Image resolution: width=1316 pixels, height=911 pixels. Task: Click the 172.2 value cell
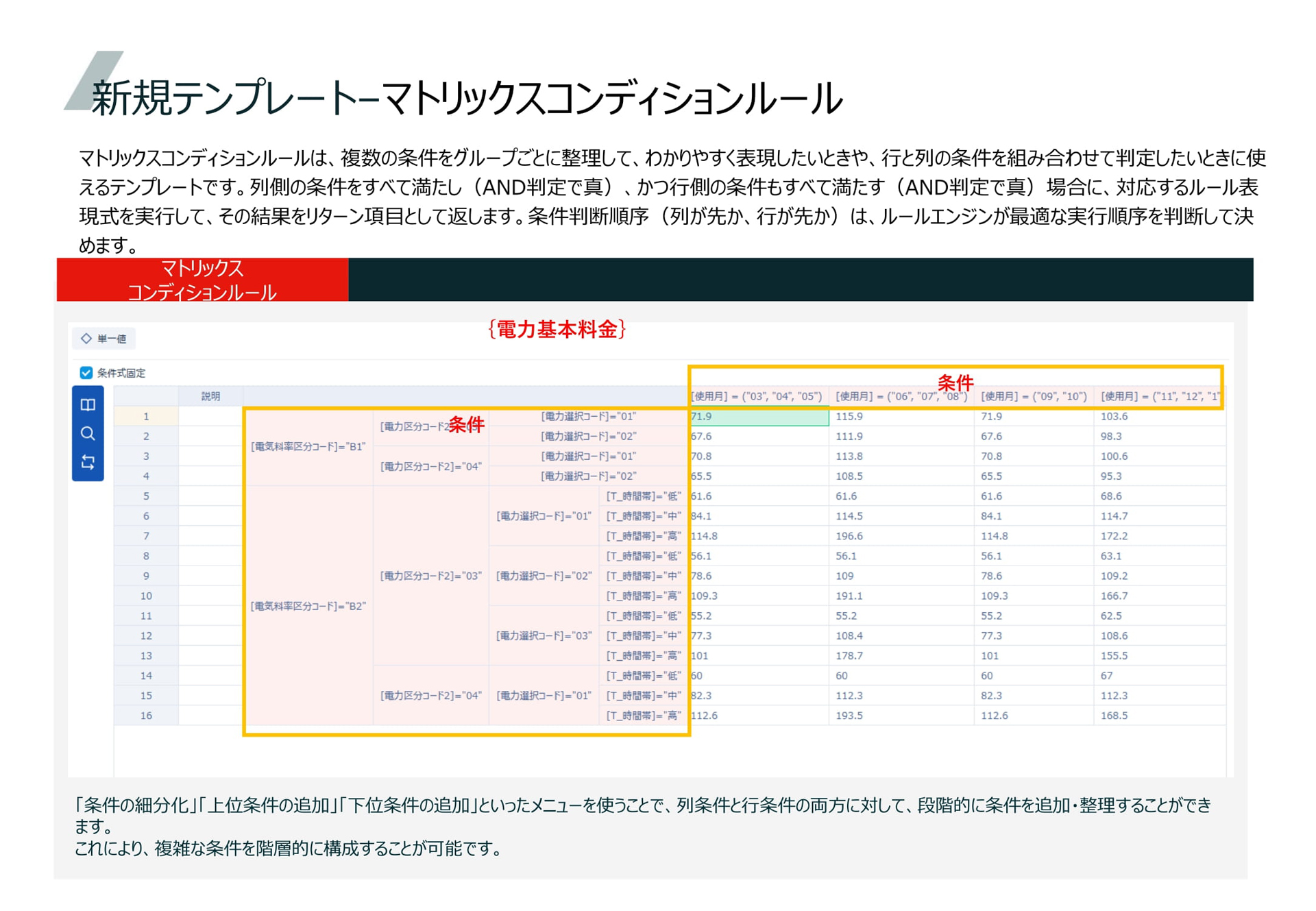[x=1160, y=535]
